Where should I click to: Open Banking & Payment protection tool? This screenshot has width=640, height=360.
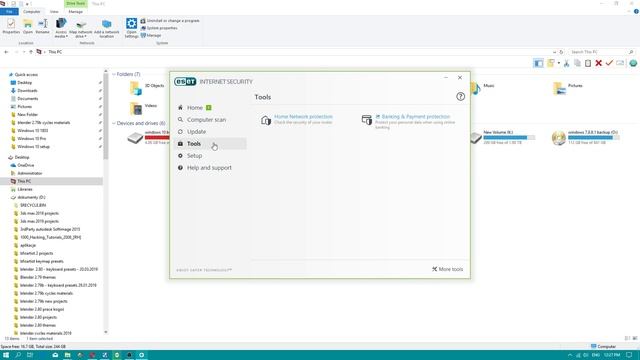click(x=416, y=117)
